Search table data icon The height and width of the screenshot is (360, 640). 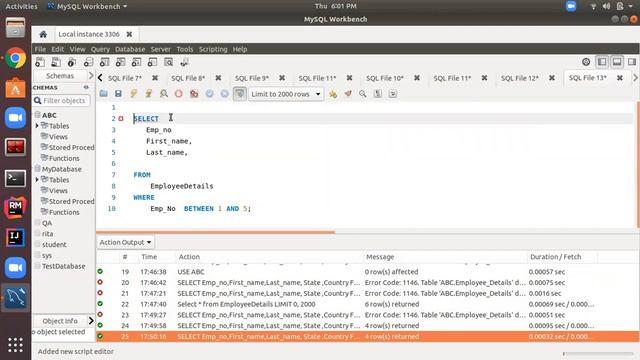click(169, 62)
